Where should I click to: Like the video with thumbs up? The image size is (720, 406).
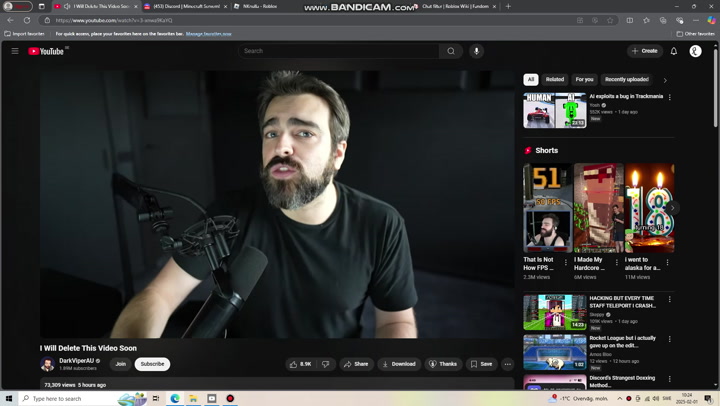[301, 364]
